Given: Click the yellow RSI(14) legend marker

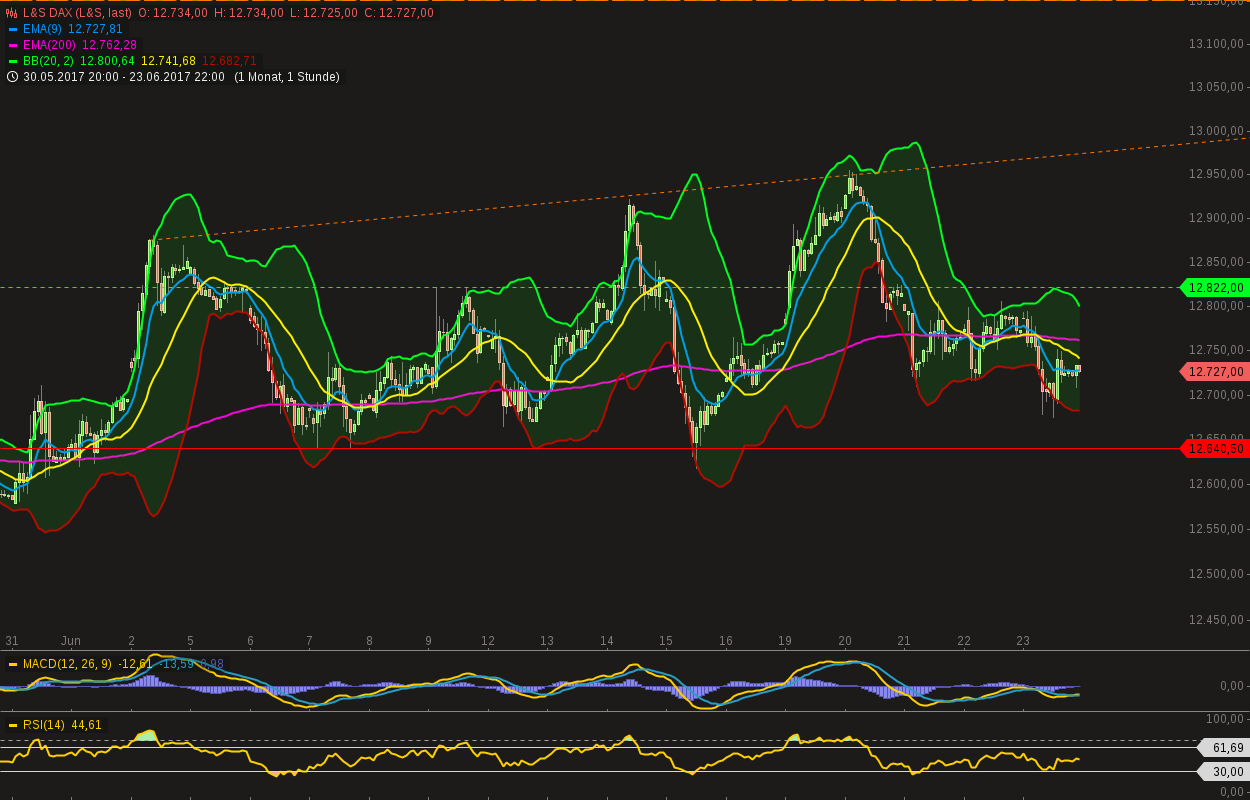Looking at the screenshot, I should click(13, 726).
